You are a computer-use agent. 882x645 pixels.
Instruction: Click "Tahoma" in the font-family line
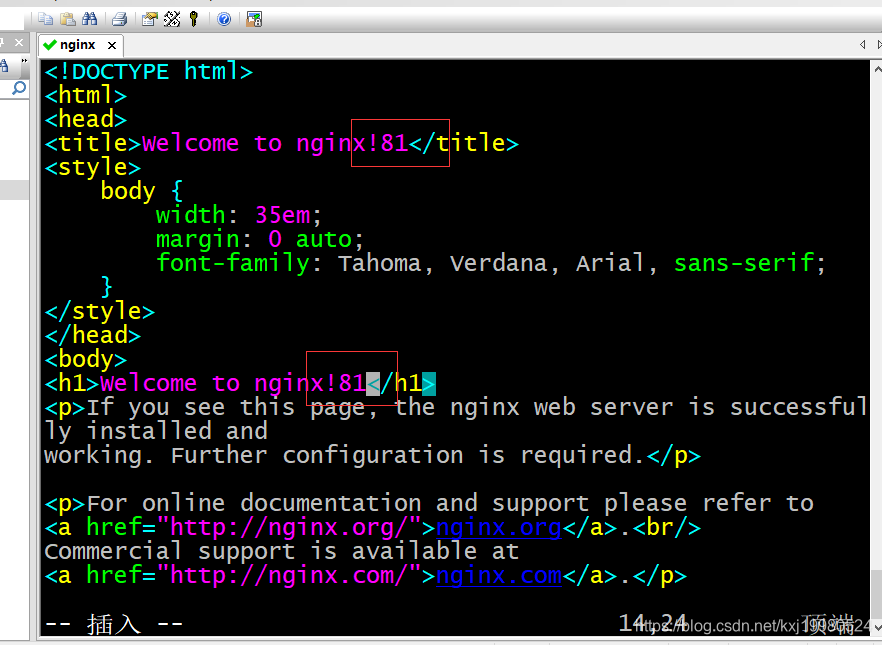(x=379, y=263)
